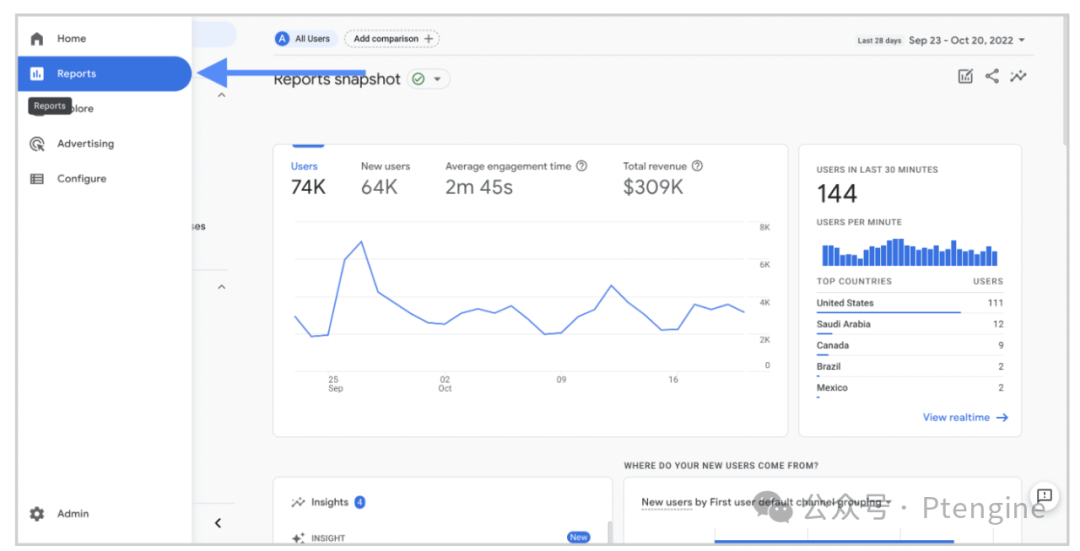
Task: Click the Admin gear icon
Action: point(37,514)
